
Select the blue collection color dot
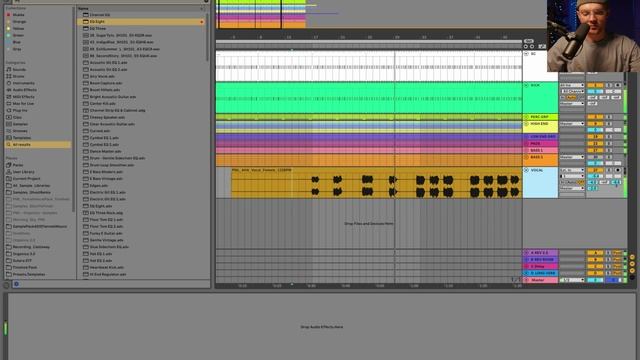pos(8,42)
